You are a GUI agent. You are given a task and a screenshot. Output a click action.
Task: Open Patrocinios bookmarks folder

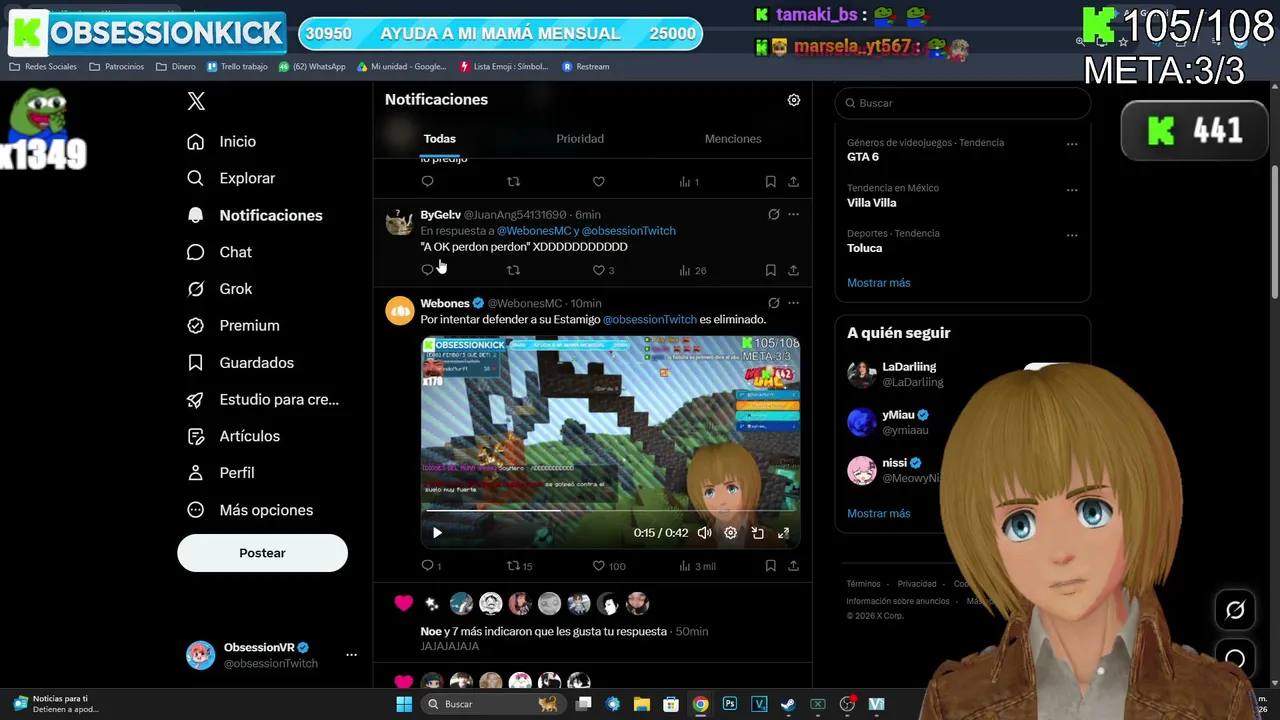tap(117, 67)
